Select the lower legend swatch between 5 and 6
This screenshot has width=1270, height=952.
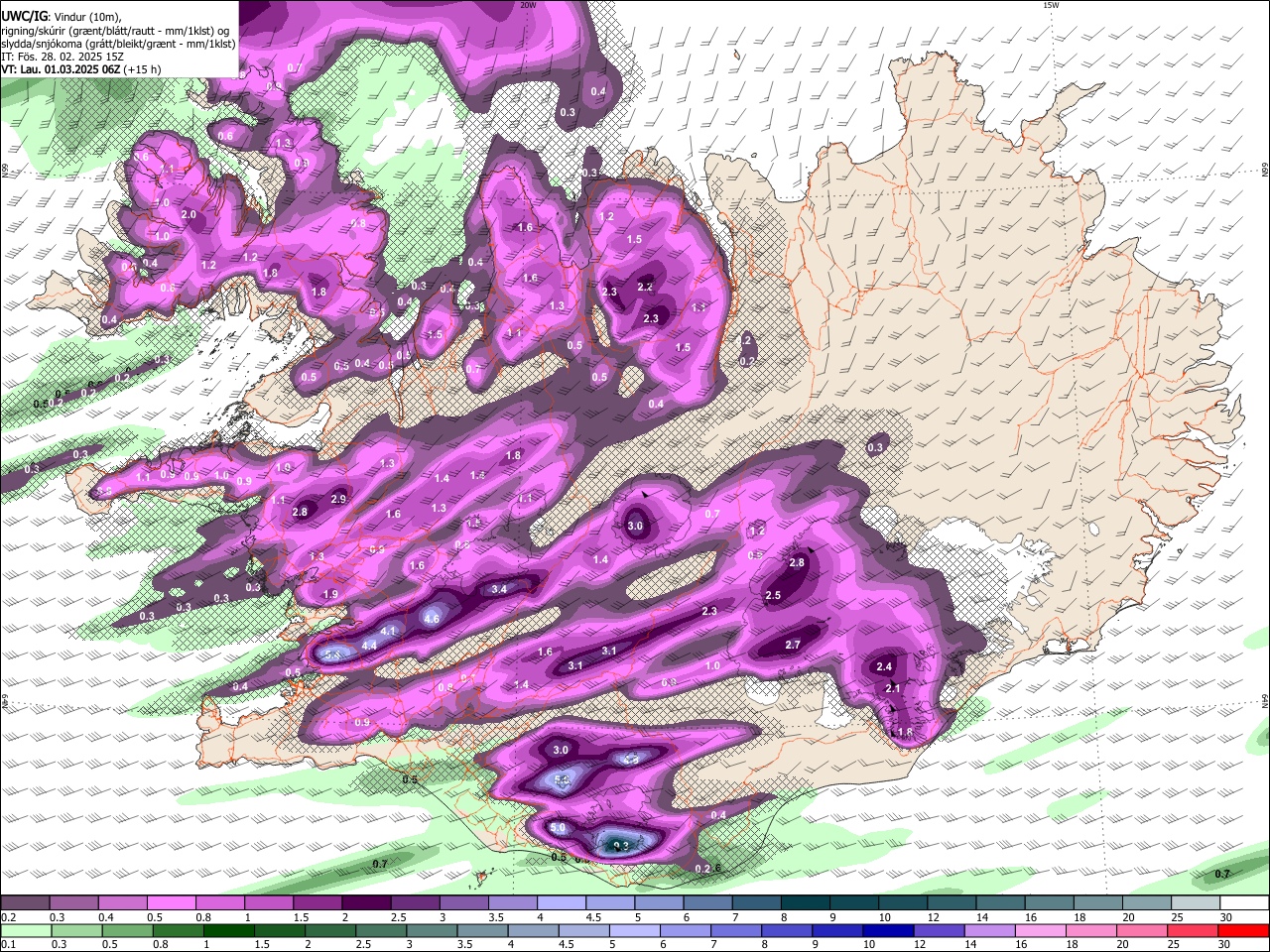click(635, 930)
